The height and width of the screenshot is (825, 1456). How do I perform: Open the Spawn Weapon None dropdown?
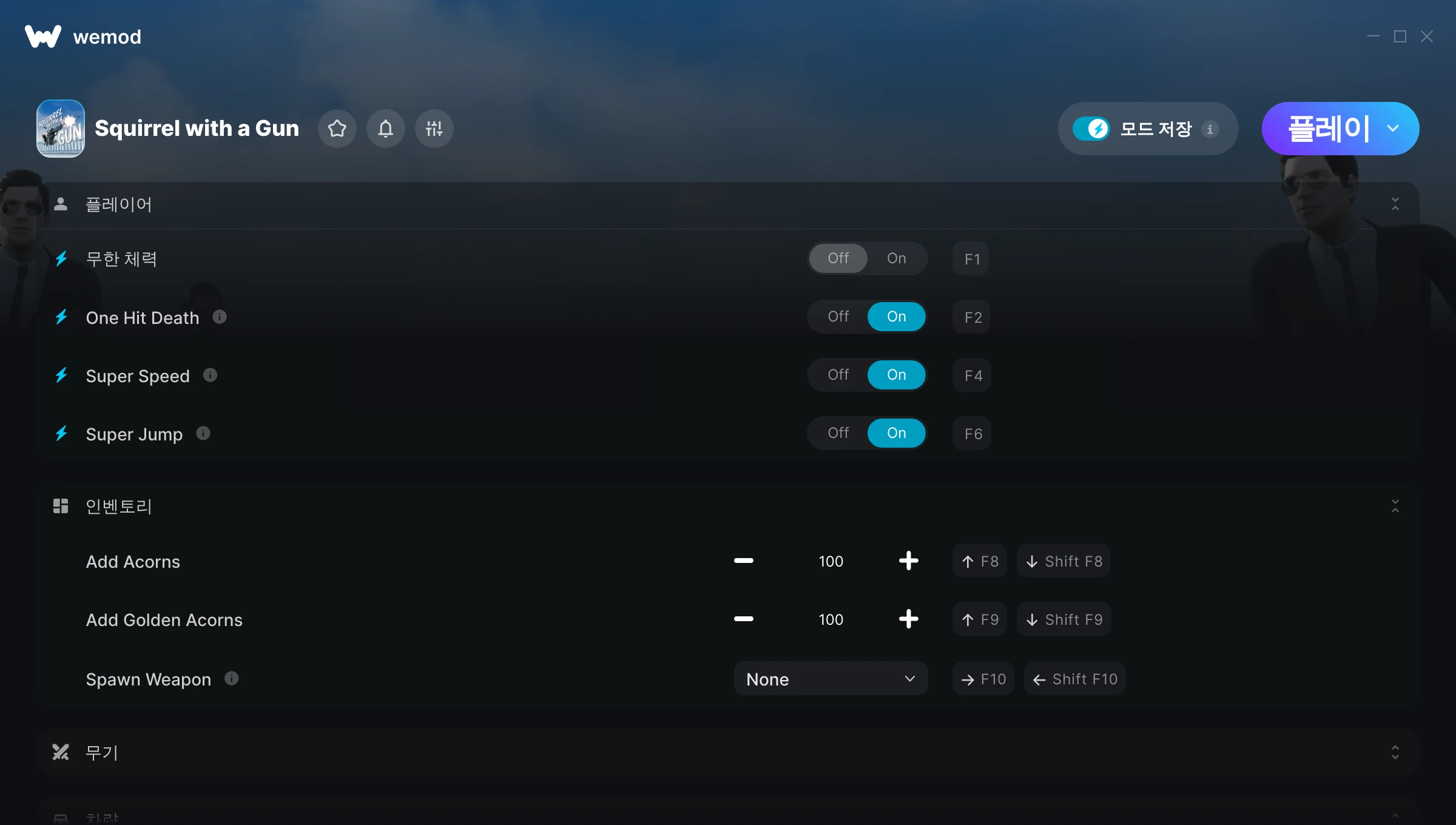[831, 678]
